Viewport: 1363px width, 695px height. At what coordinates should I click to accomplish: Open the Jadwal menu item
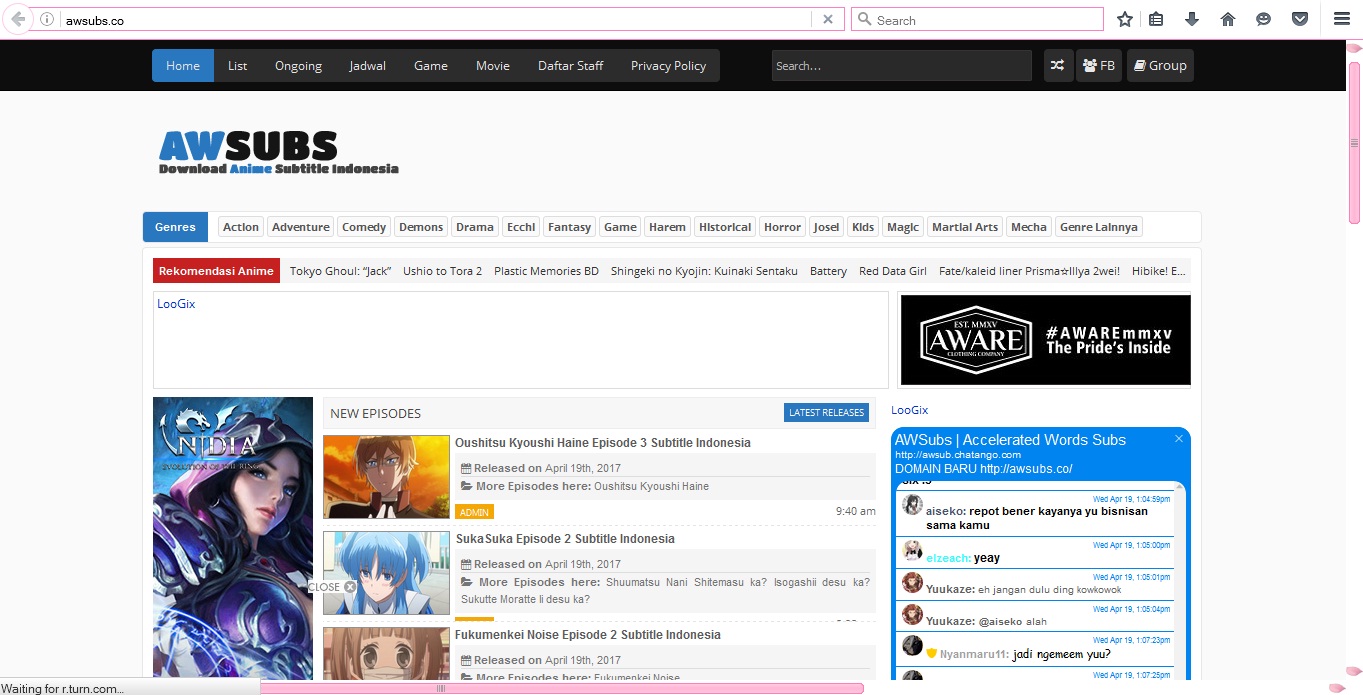point(368,65)
